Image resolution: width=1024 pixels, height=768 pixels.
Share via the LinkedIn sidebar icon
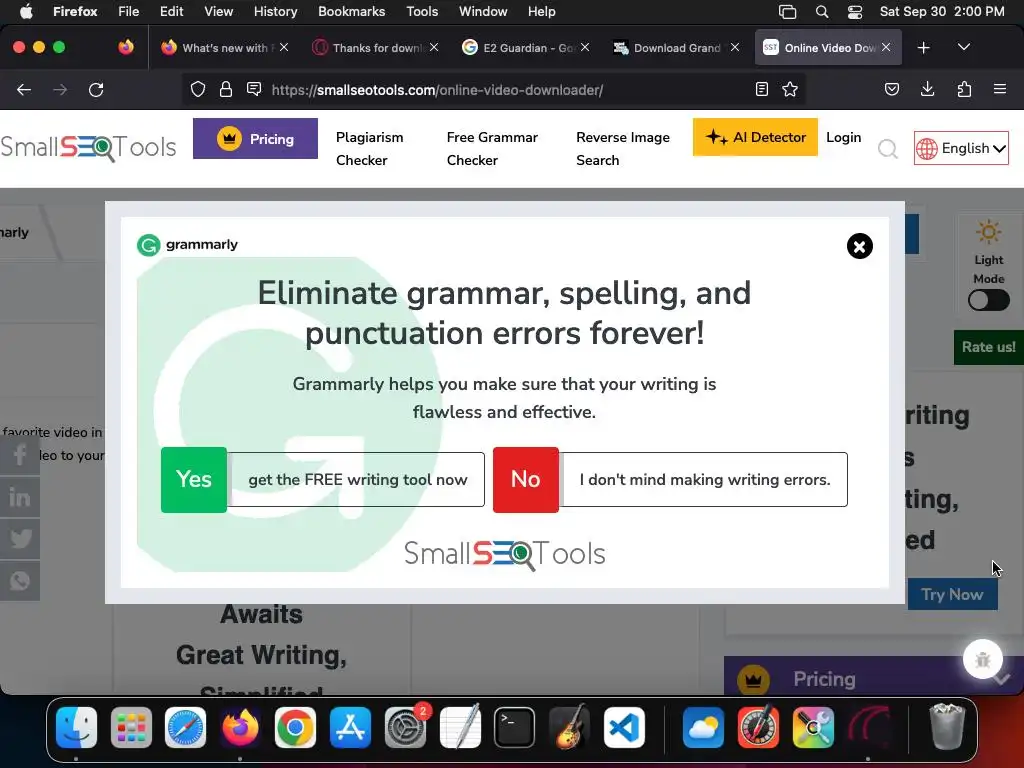pyautogui.click(x=20, y=497)
